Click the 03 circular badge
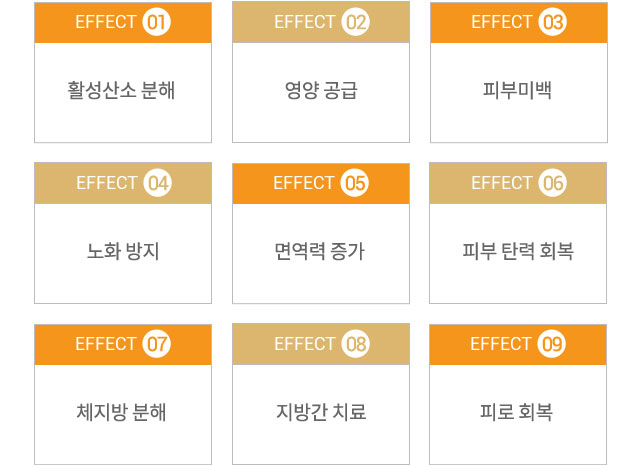This screenshot has width=640, height=465. click(553, 22)
